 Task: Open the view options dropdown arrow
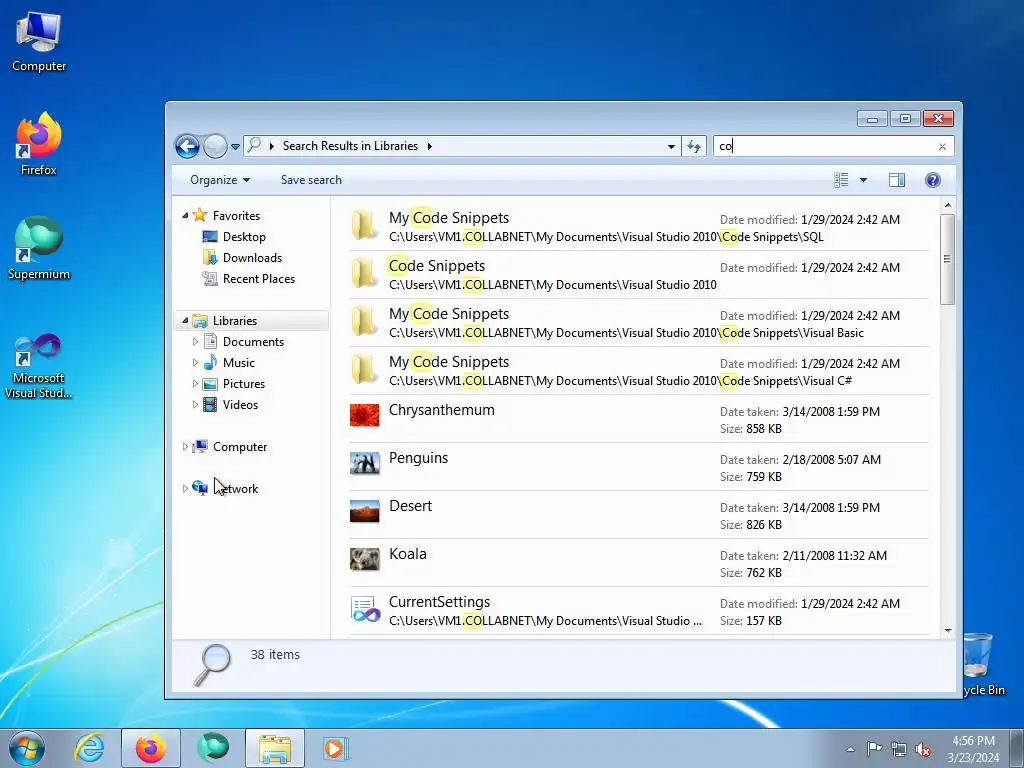(863, 180)
